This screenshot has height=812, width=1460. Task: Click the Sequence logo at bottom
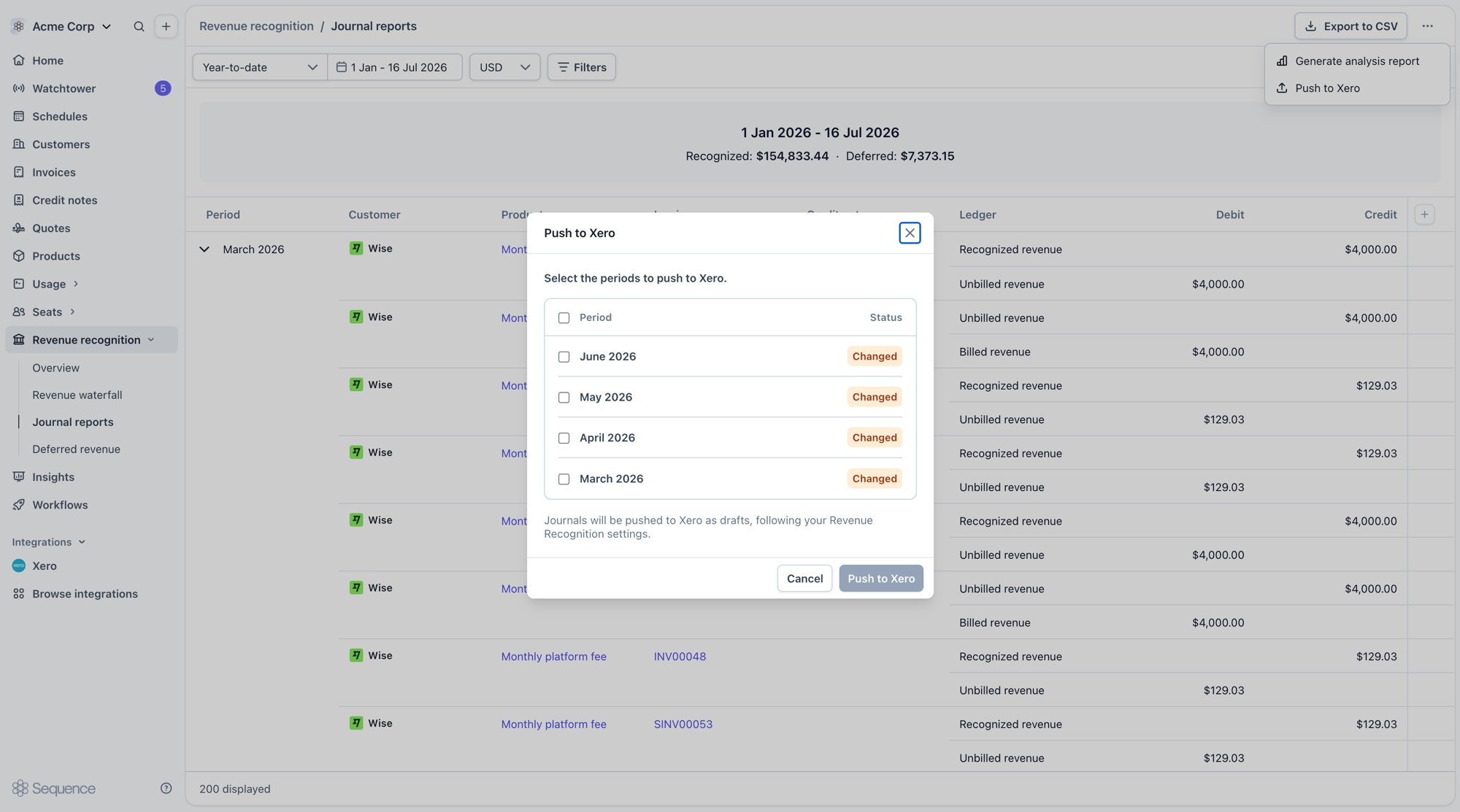54,789
